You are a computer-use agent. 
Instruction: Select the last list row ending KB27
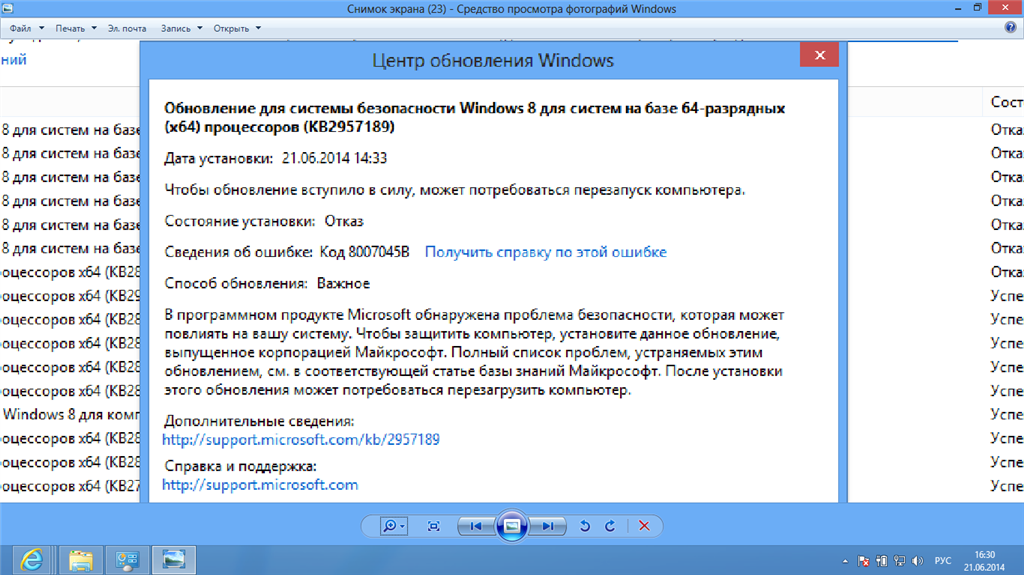[70, 486]
